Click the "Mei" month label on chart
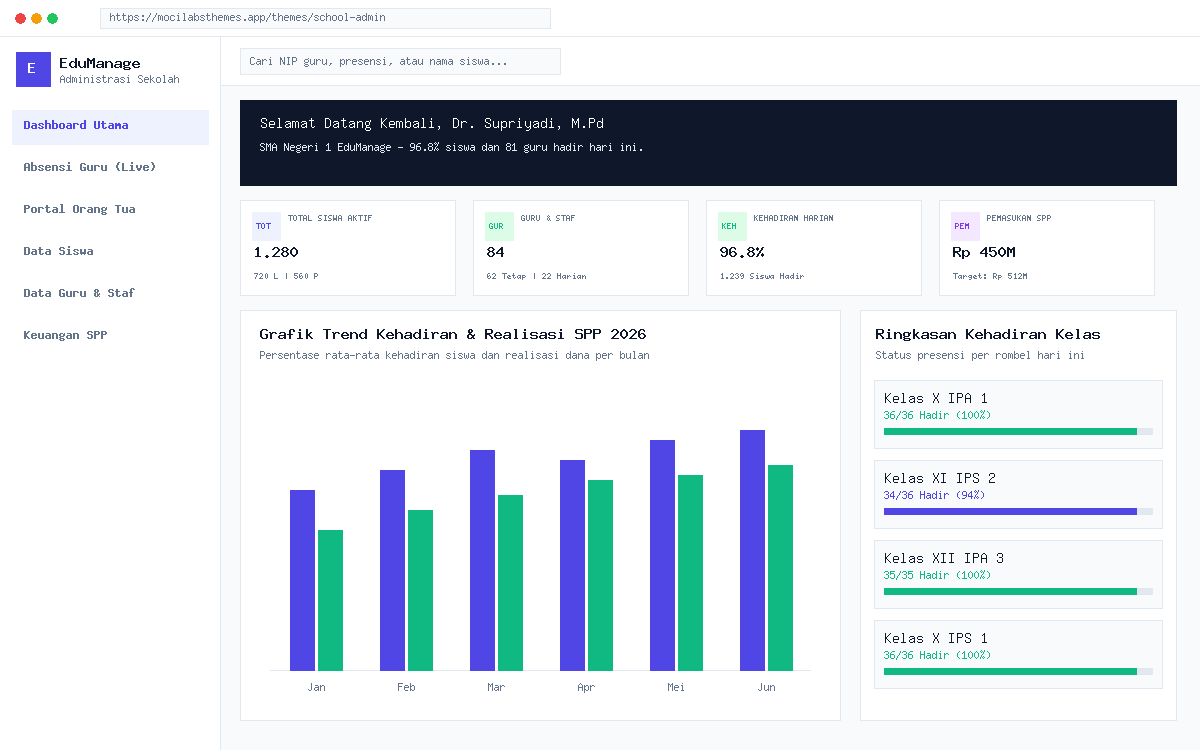 (676, 687)
